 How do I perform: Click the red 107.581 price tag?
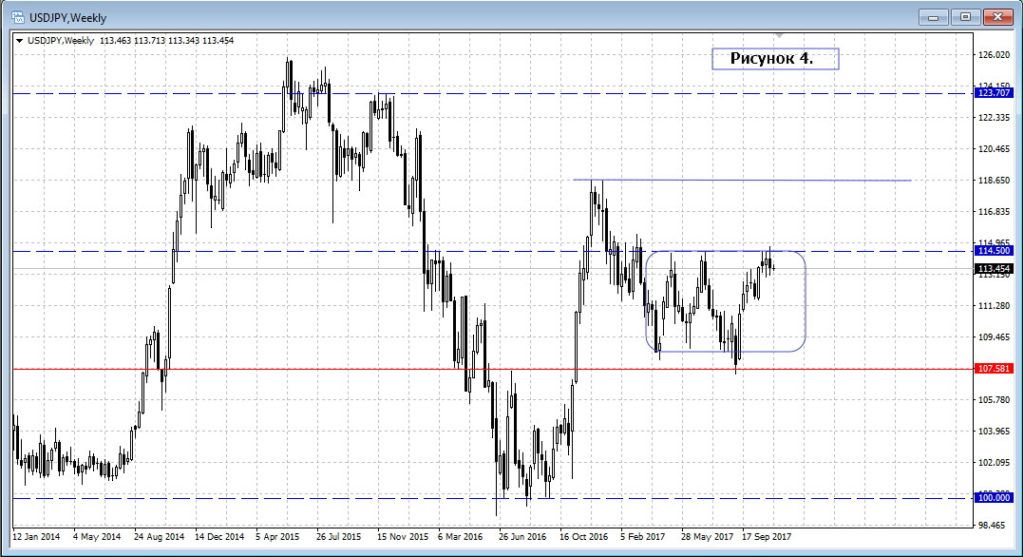(994, 369)
